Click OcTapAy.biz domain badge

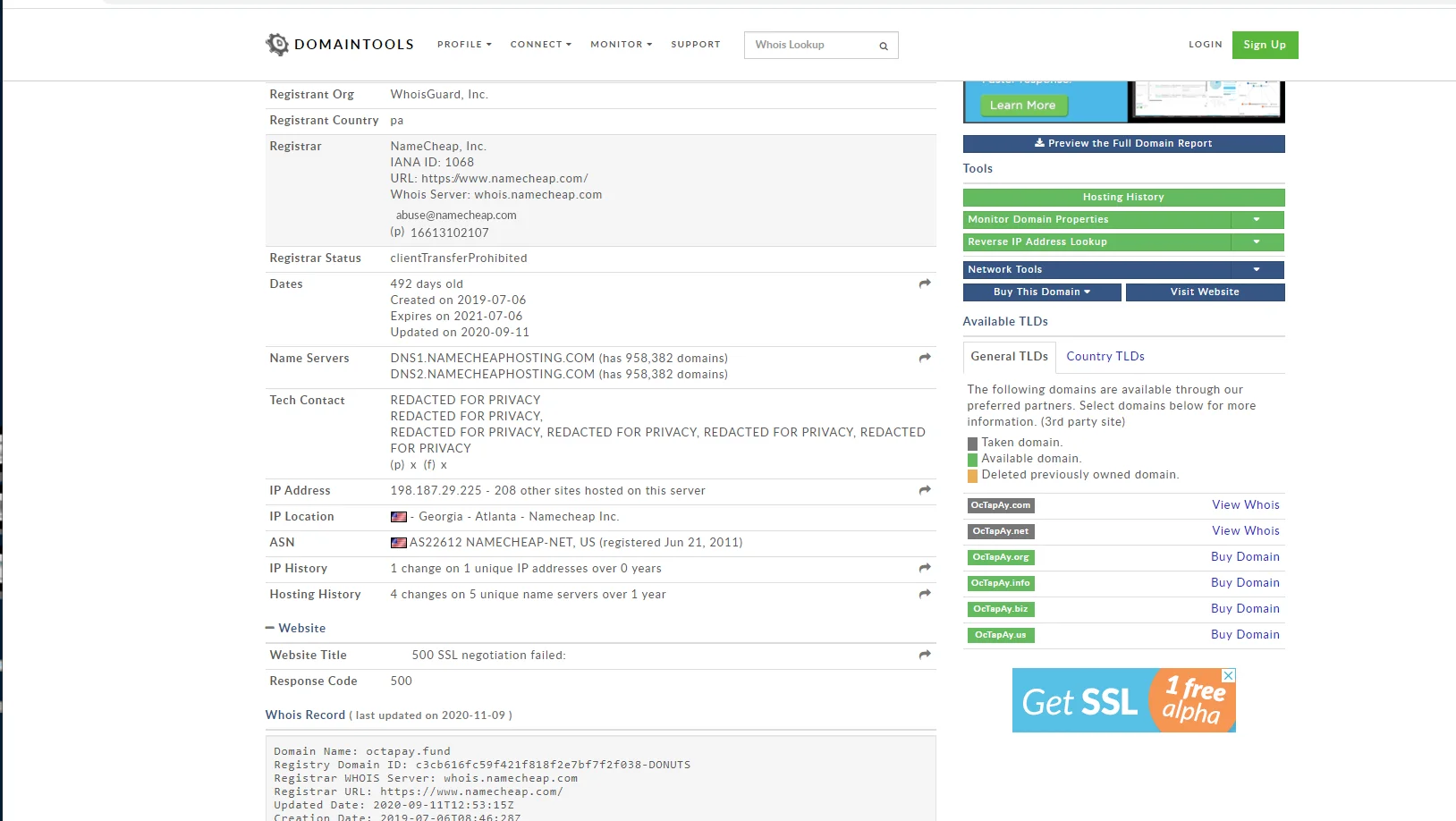coord(1001,609)
